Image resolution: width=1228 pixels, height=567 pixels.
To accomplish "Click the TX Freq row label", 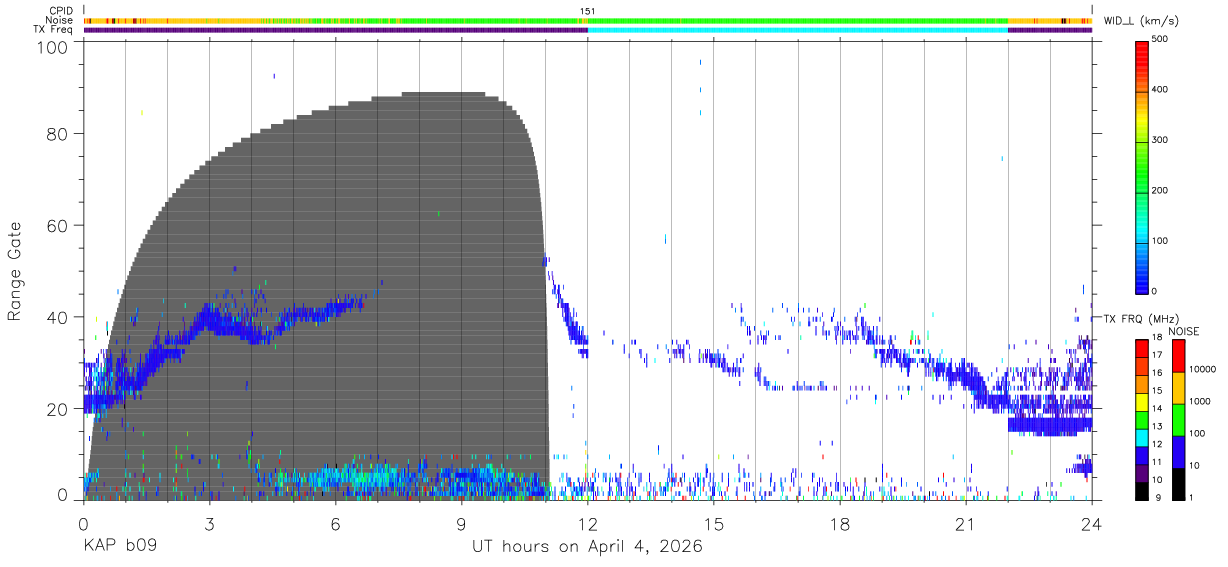I will pyautogui.click(x=53, y=30).
